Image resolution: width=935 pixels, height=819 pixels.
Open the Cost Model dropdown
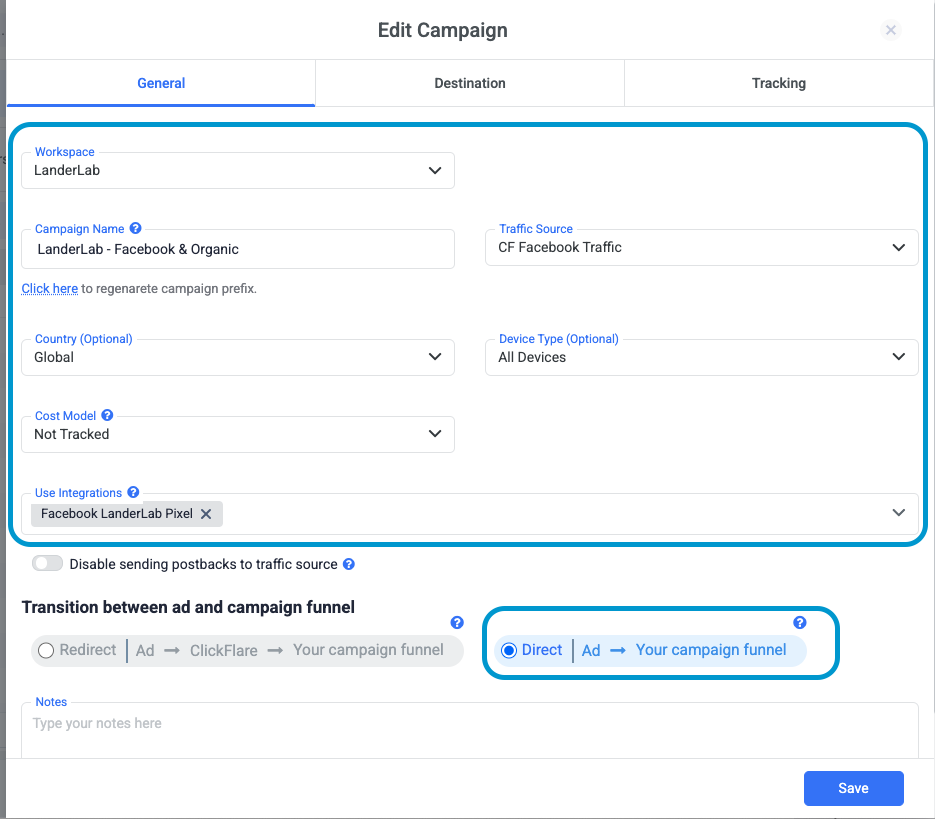[x=238, y=434]
